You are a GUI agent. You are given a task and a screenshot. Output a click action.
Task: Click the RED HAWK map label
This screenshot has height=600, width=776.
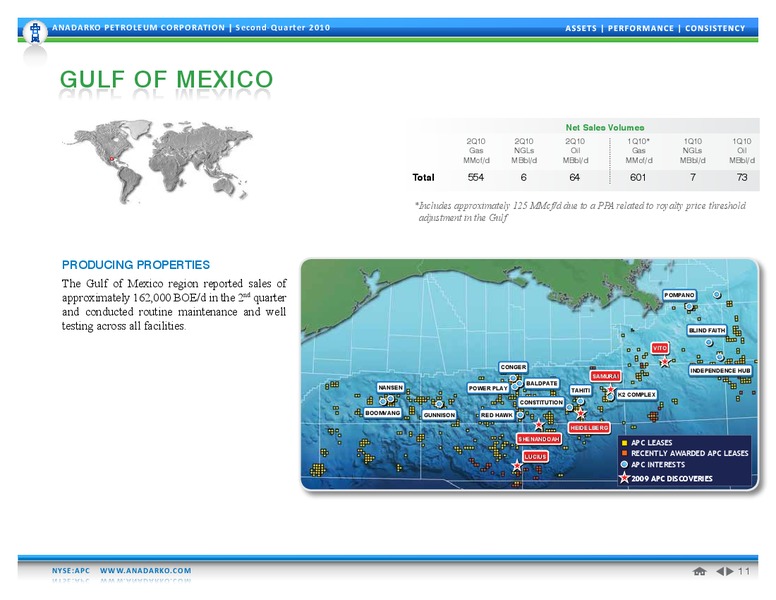tap(497, 415)
